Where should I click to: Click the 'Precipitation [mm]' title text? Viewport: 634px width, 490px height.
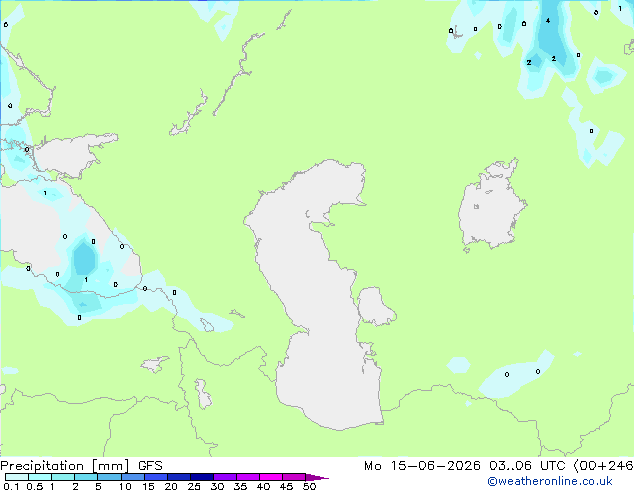click(64, 466)
